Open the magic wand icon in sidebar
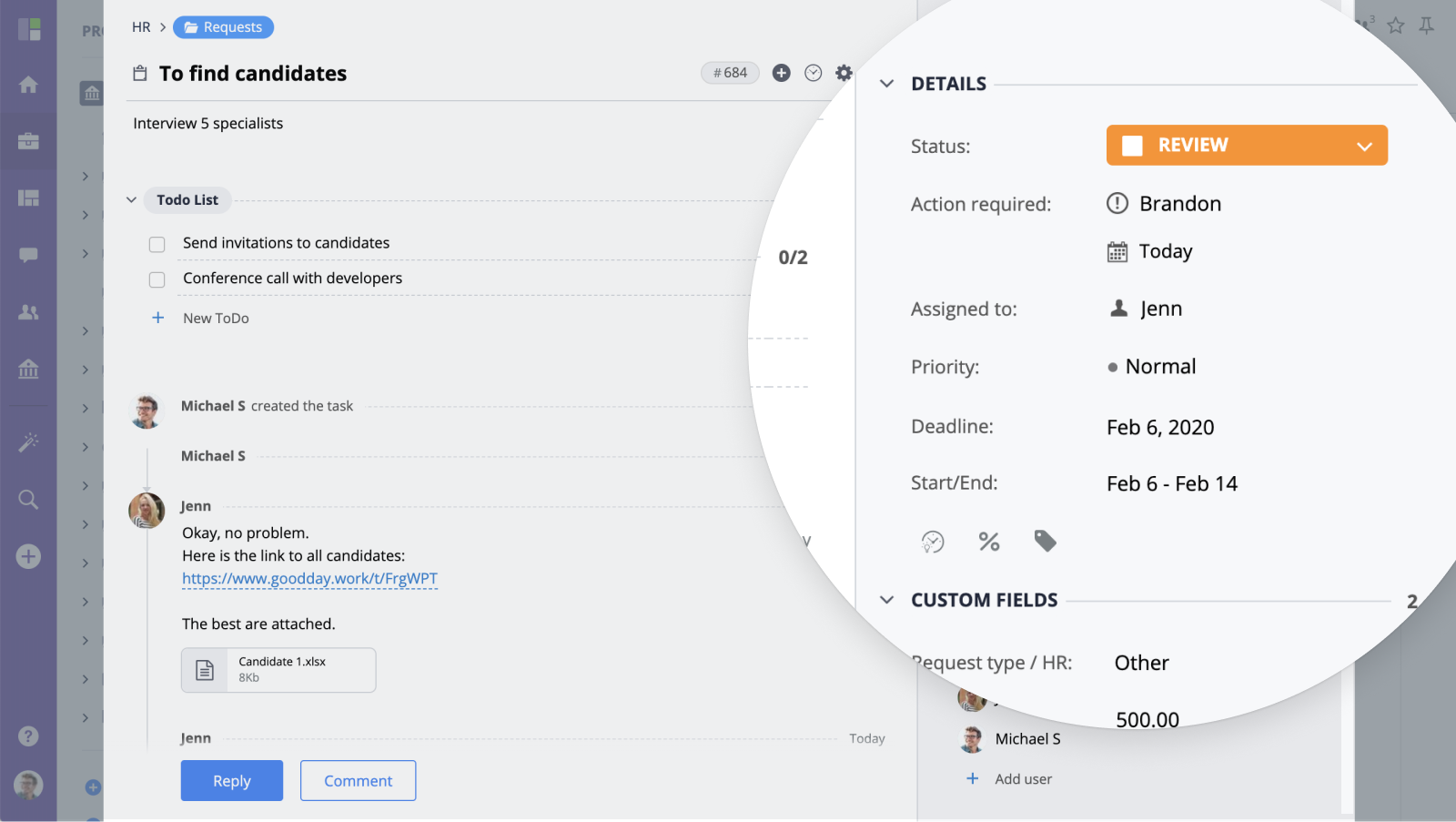1456x822 pixels. (x=28, y=442)
